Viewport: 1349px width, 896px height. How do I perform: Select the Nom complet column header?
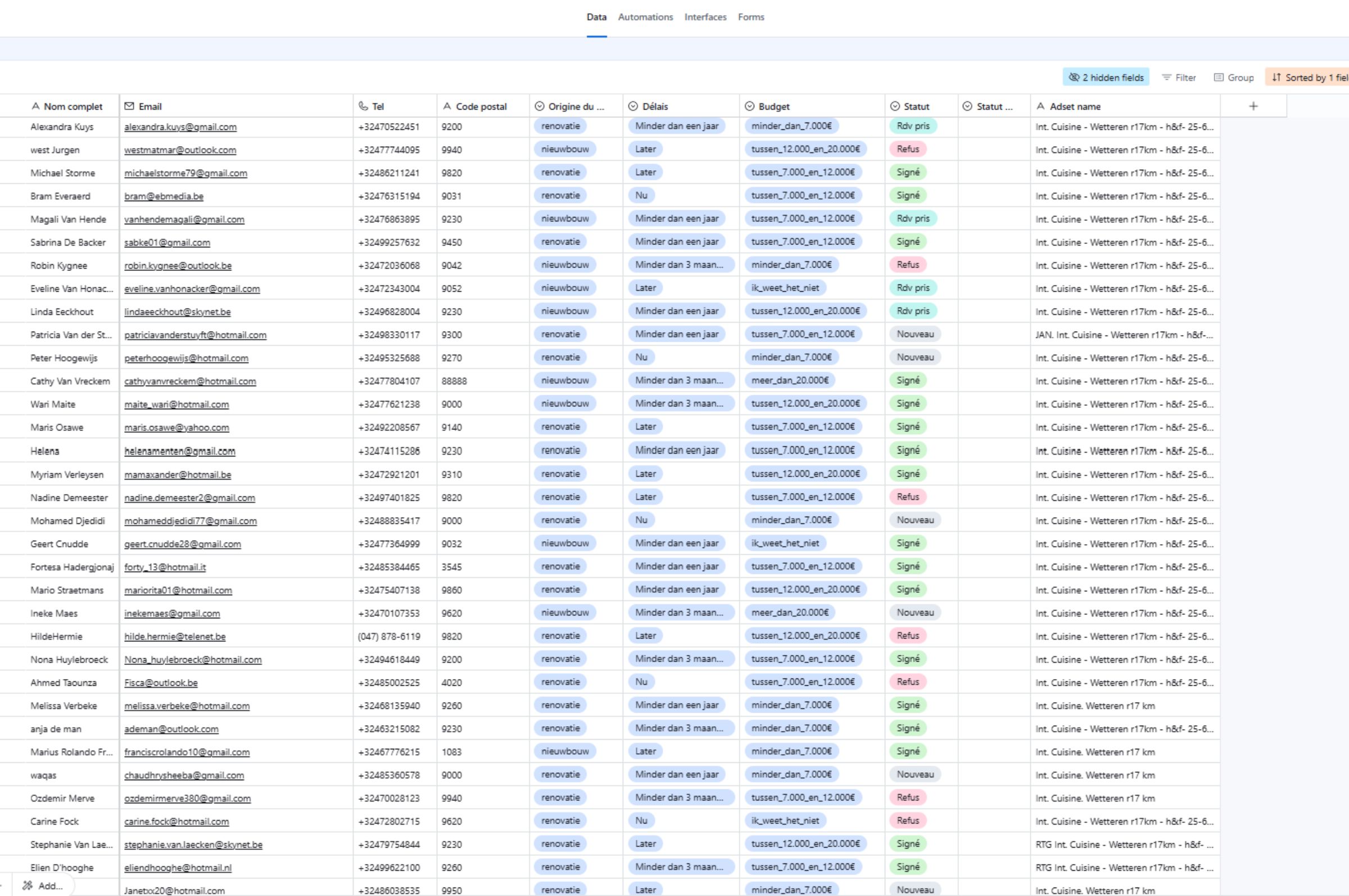(x=73, y=106)
